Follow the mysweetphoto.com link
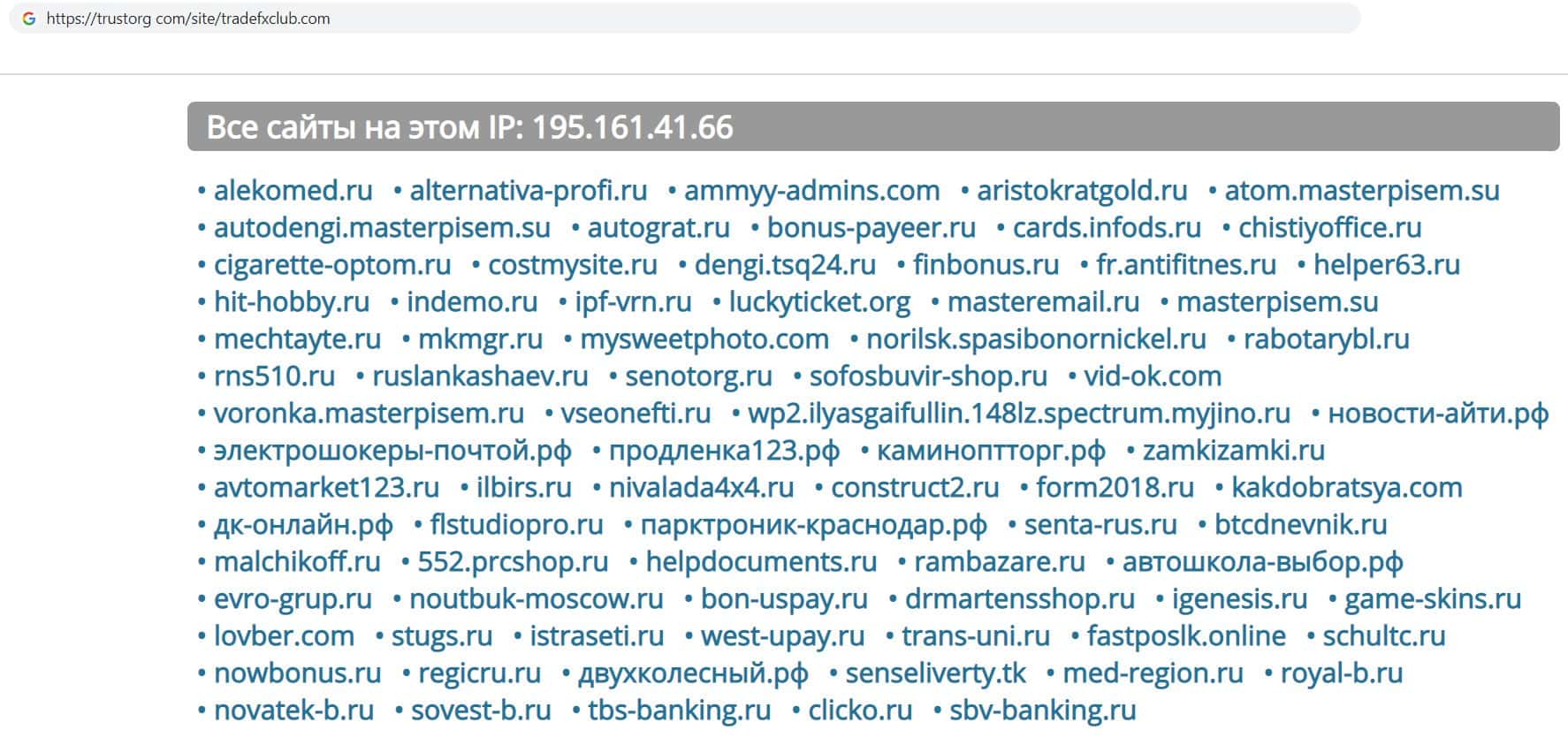Screen dimensions: 1568x753 (704, 339)
